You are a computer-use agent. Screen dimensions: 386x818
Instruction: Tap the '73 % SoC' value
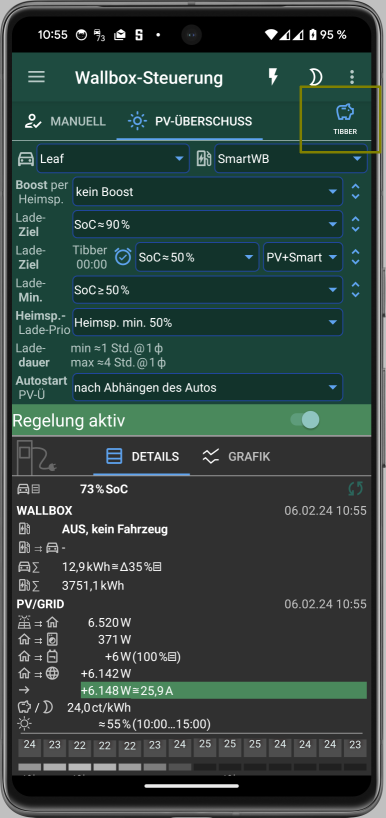pyautogui.click(x=104, y=489)
